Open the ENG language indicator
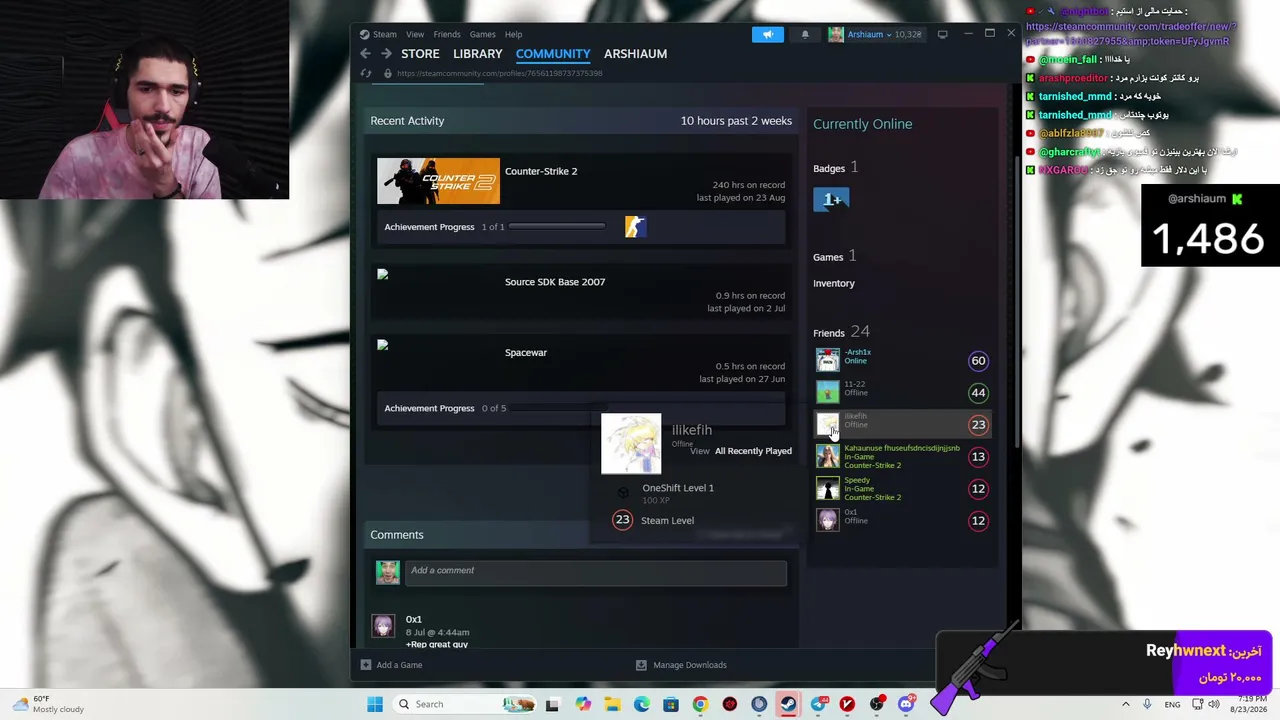 point(1172,704)
